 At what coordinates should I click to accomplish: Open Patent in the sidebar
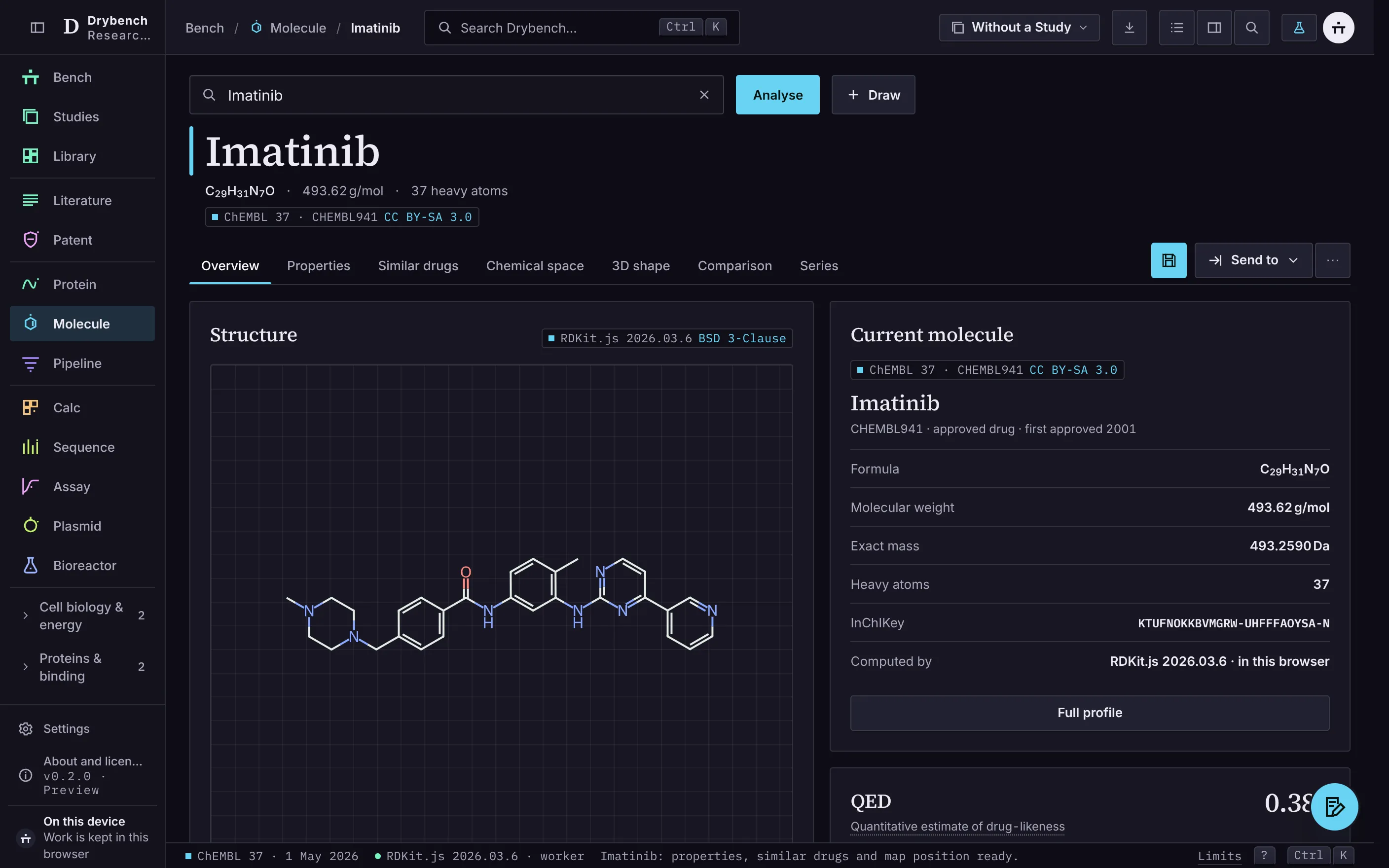pos(82,240)
